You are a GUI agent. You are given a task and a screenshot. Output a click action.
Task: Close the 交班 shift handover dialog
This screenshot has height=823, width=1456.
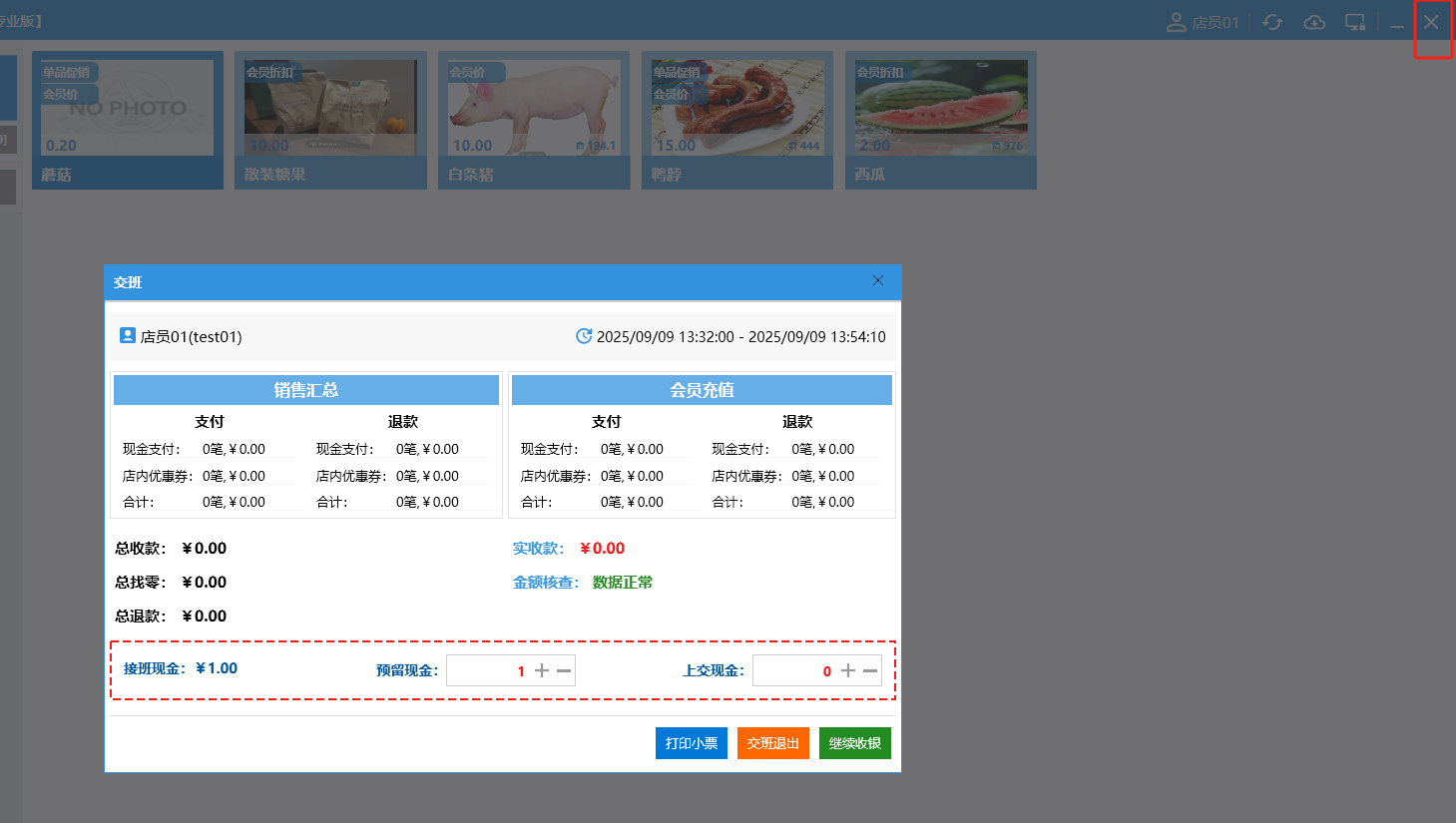(x=878, y=281)
